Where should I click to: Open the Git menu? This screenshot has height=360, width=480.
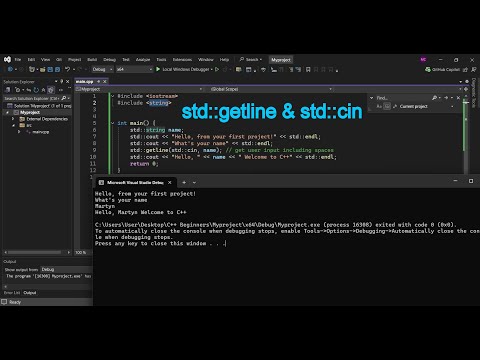[x=59, y=60]
